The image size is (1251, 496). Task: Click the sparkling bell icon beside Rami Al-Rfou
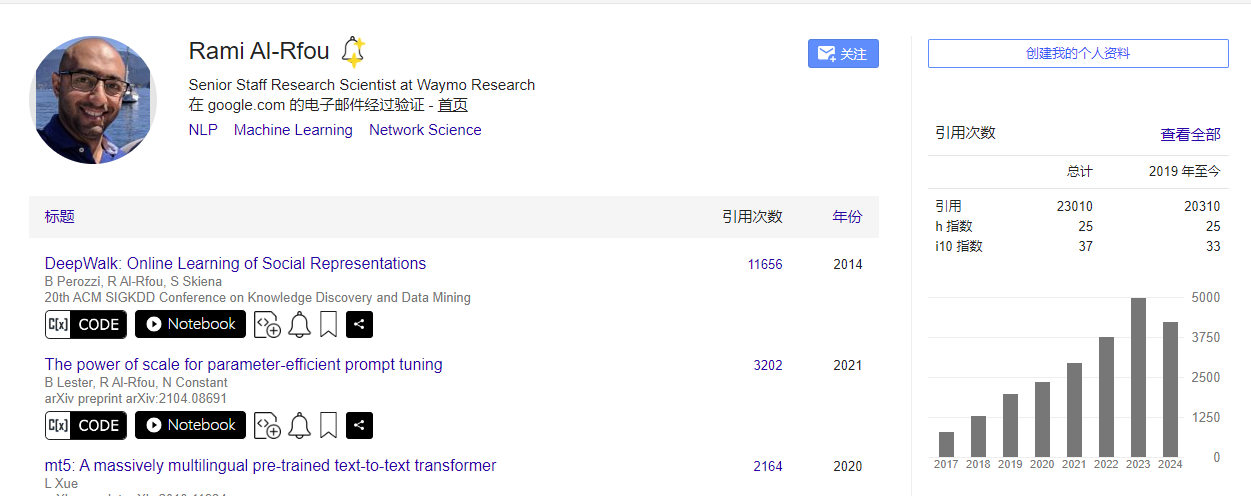point(353,51)
